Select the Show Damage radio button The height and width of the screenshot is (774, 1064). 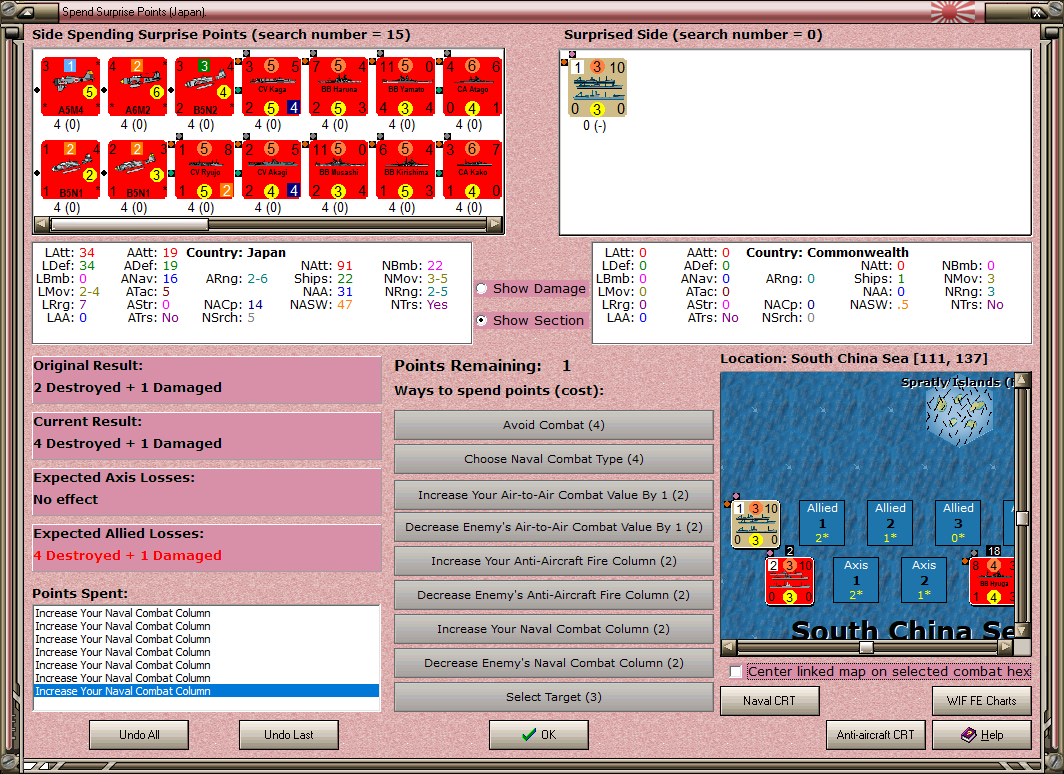coord(482,288)
